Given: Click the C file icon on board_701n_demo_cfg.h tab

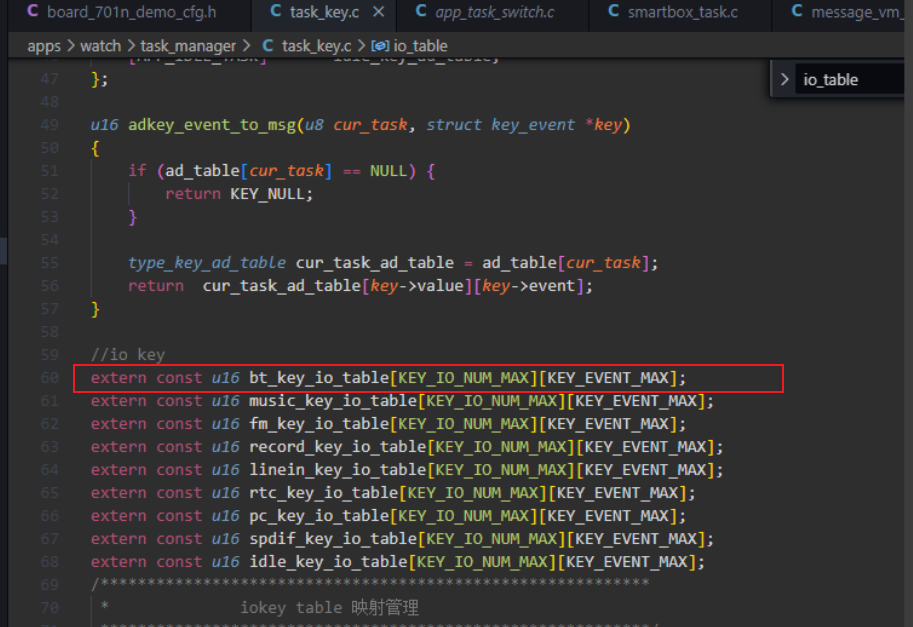Looking at the screenshot, I should 33,11.
